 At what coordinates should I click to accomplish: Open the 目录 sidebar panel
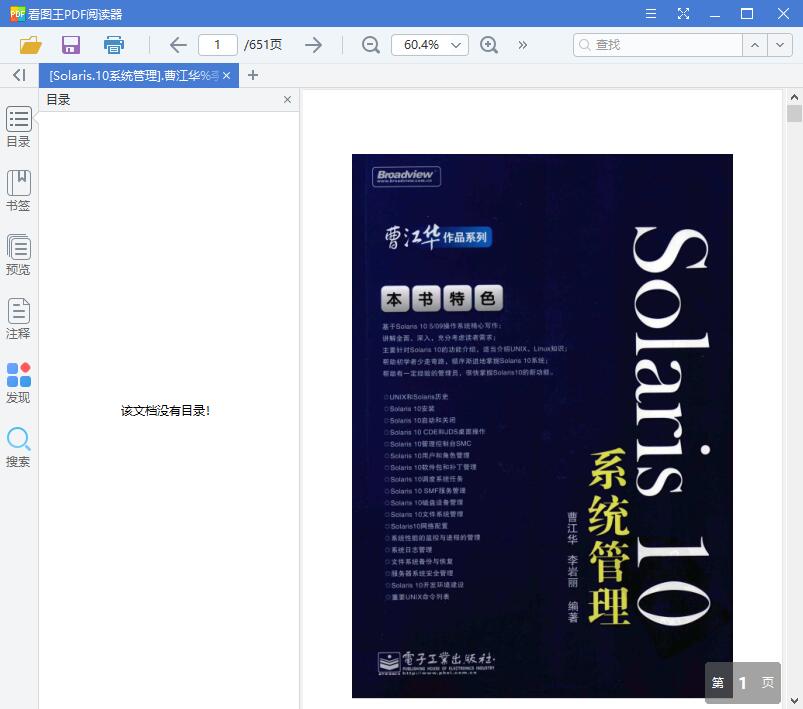coord(18,127)
